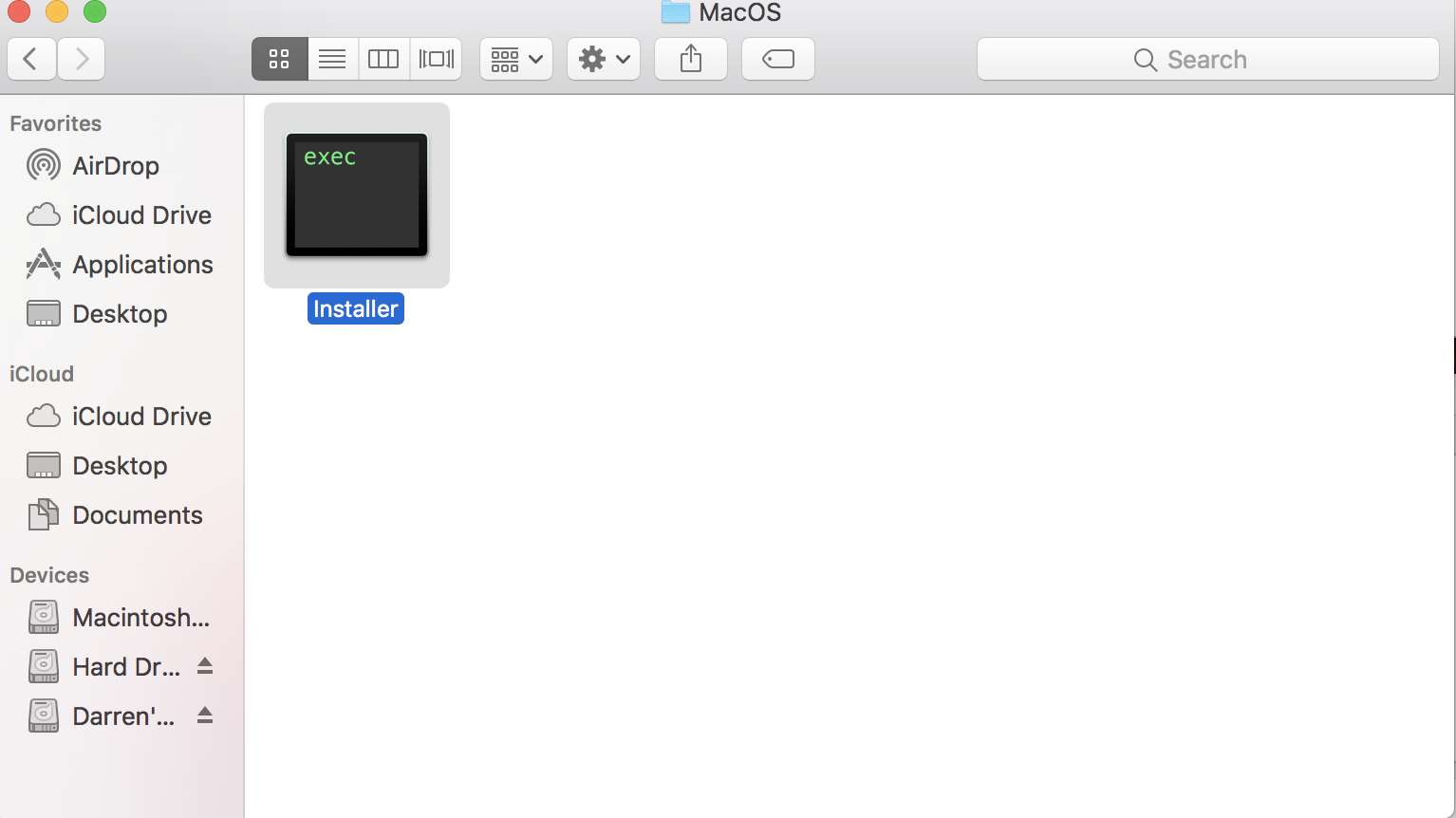Open Desktop under iCloud section
The width and height of the screenshot is (1456, 818).
tap(121, 466)
